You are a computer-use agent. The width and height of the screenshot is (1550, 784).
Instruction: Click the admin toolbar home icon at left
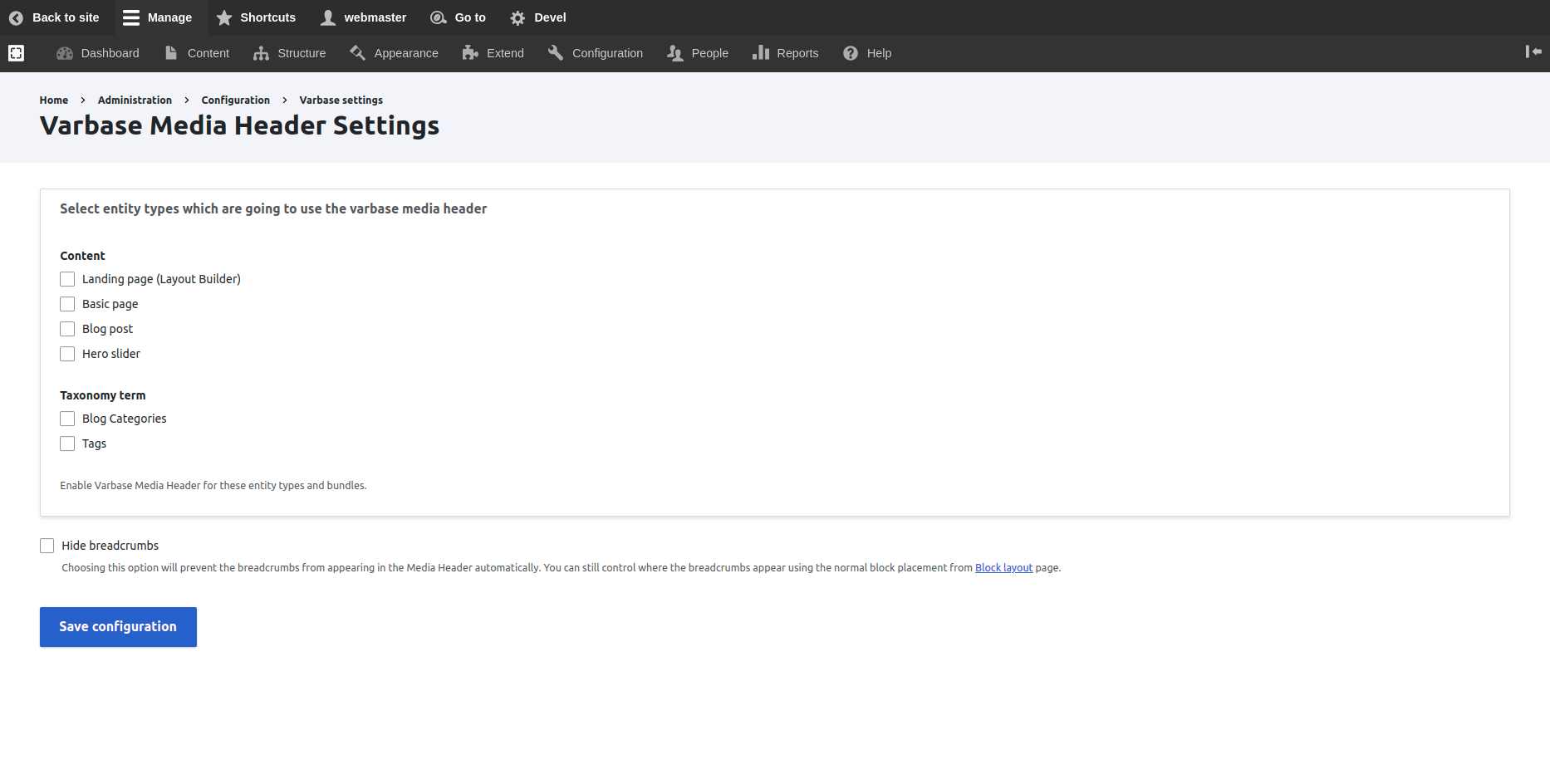(x=16, y=53)
